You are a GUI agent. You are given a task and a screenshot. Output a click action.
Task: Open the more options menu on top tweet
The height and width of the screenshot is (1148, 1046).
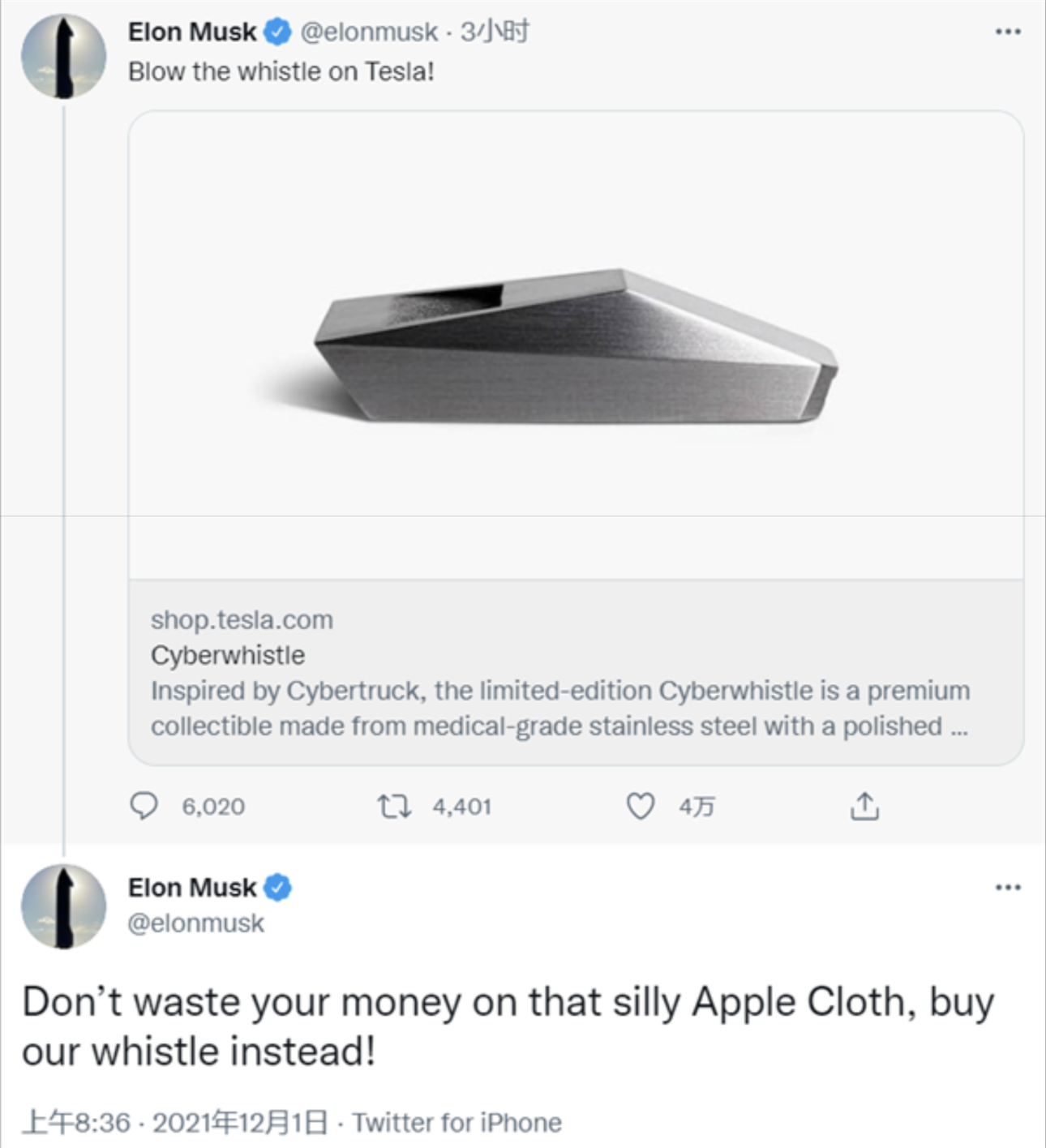pyautogui.click(x=1006, y=30)
